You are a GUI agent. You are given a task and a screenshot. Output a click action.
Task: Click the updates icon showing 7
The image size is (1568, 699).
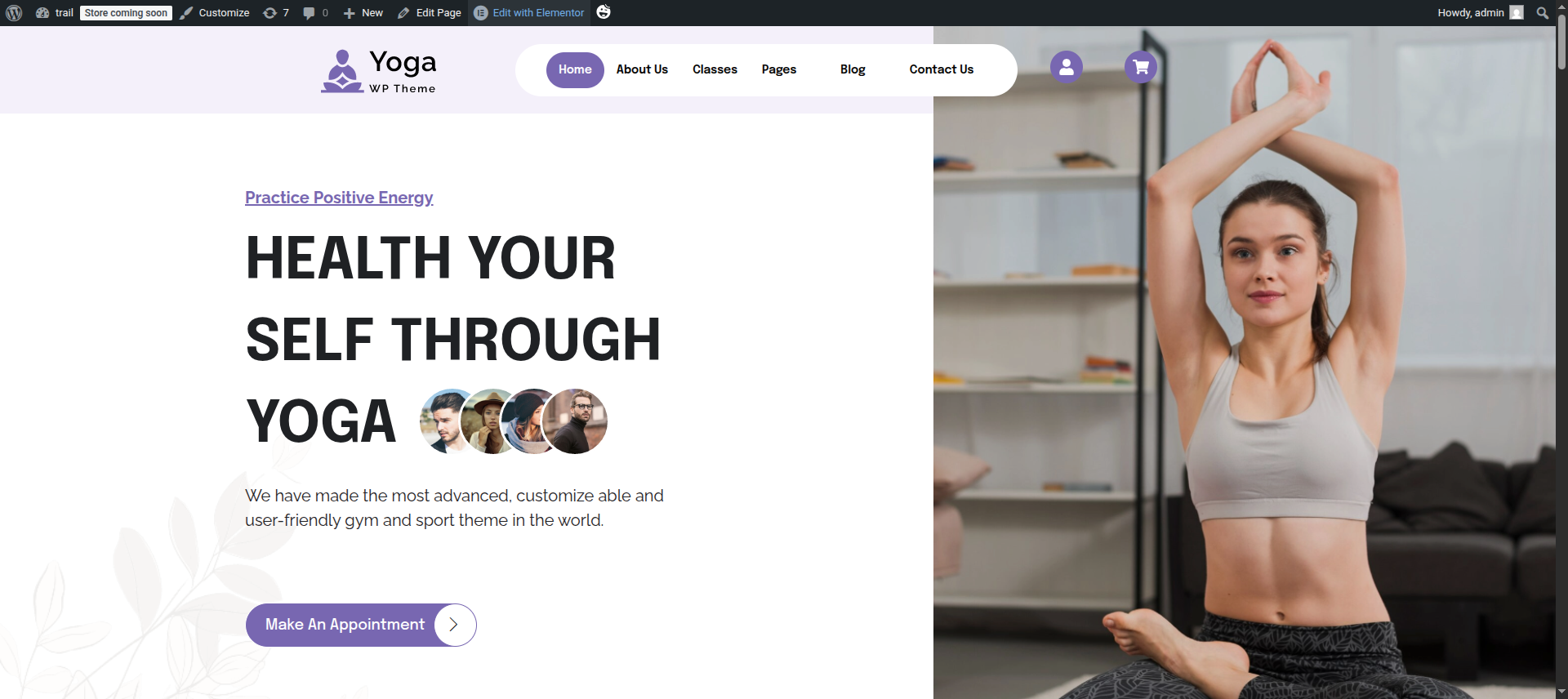click(x=276, y=12)
